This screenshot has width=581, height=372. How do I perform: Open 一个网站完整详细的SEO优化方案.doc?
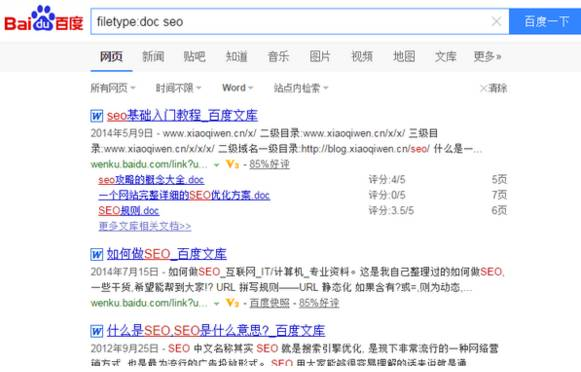tap(184, 195)
